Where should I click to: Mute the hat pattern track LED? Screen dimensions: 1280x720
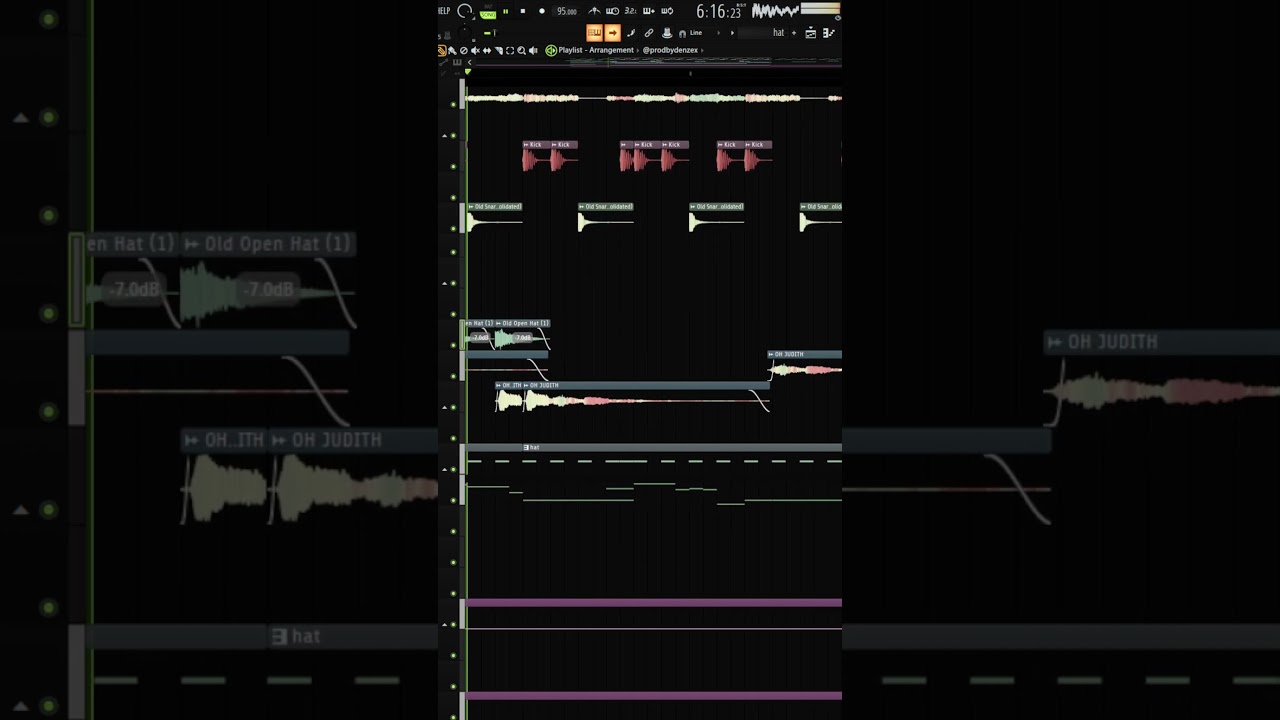[x=453, y=469]
